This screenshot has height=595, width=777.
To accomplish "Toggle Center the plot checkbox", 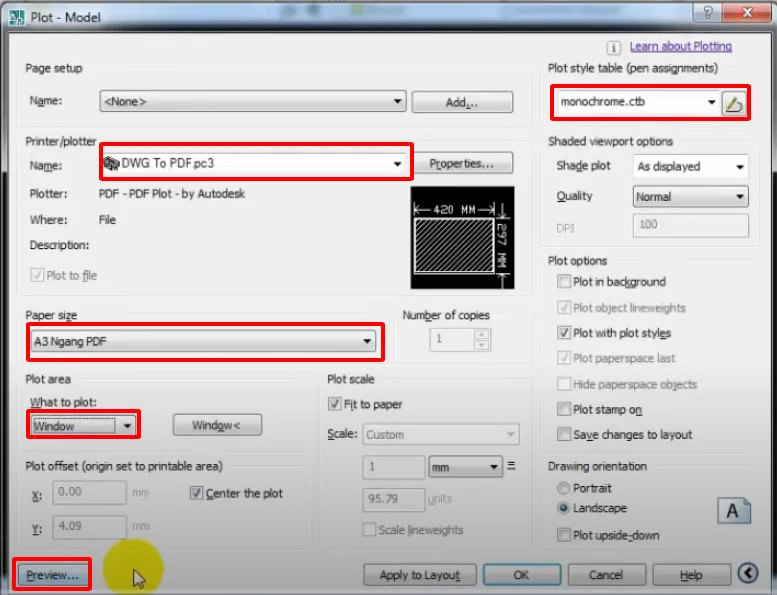I will (x=196, y=493).
